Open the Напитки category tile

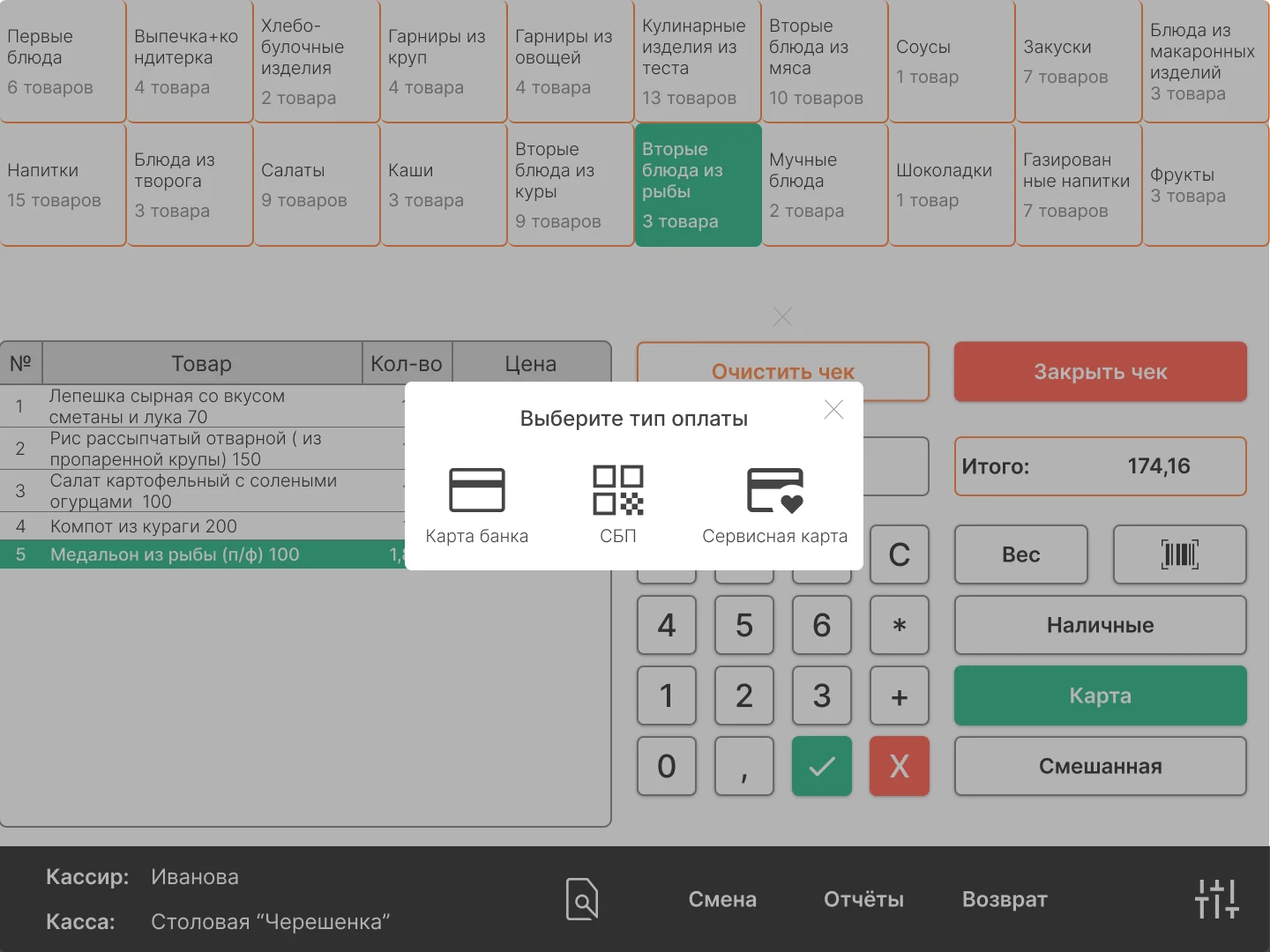[63, 184]
